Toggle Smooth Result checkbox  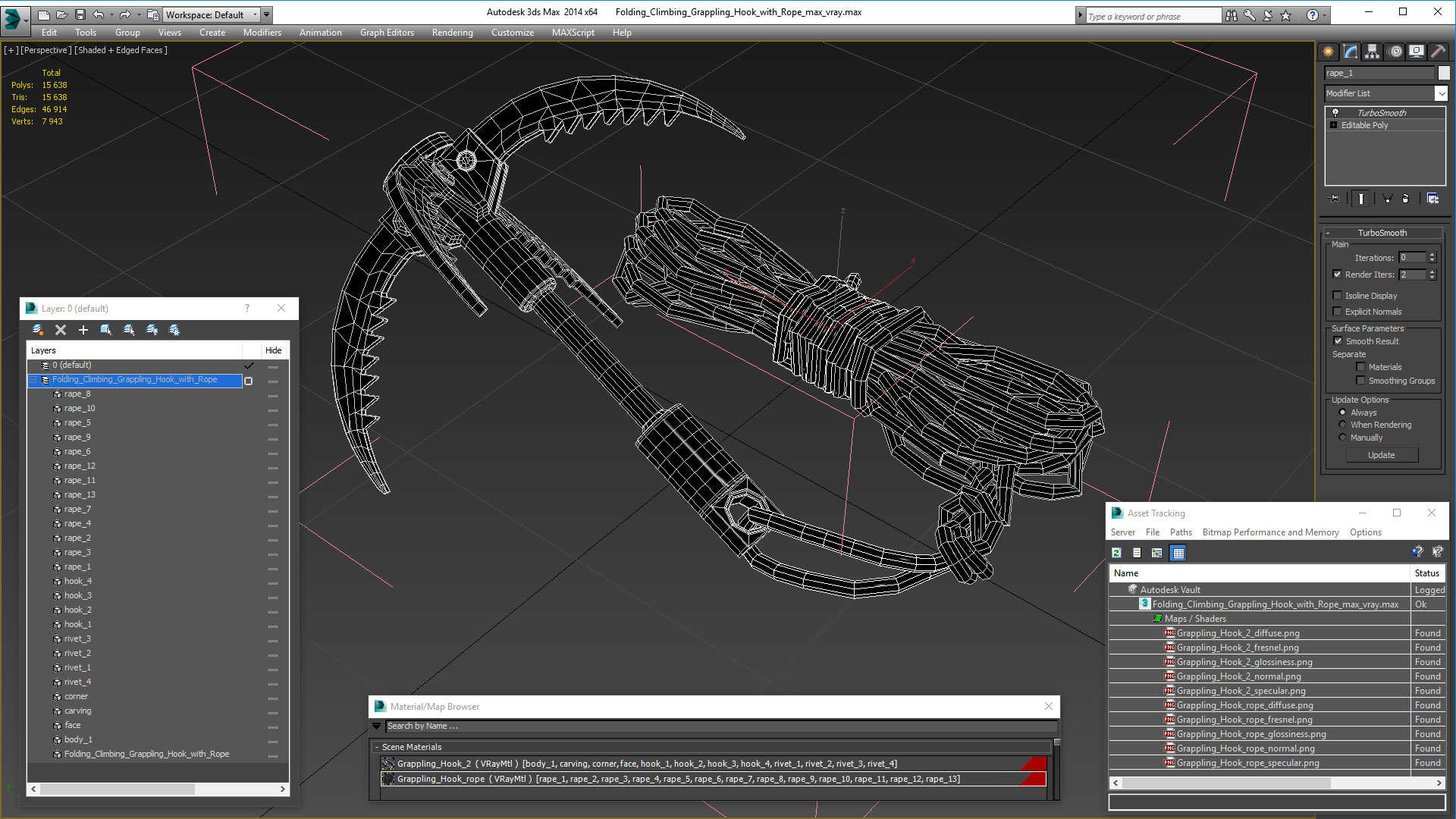(x=1338, y=341)
